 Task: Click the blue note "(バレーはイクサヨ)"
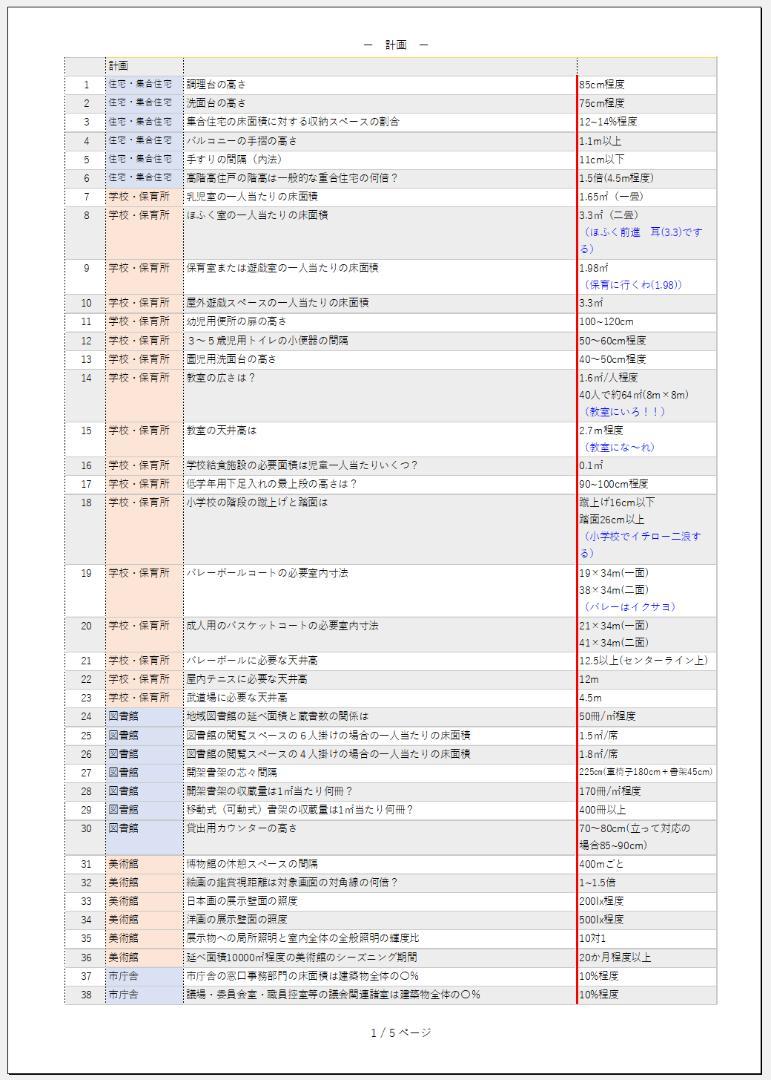click(630, 608)
